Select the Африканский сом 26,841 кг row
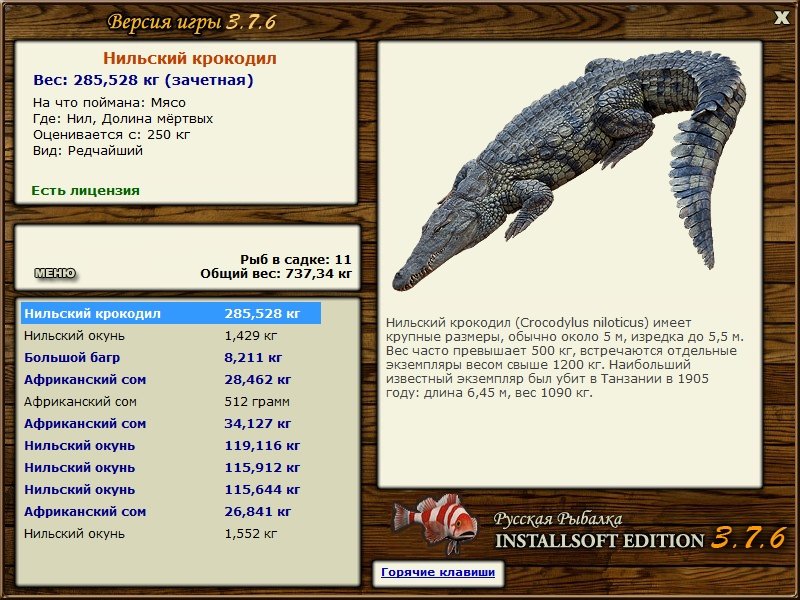The height and width of the screenshot is (600, 800). pyautogui.click(x=171, y=511)
